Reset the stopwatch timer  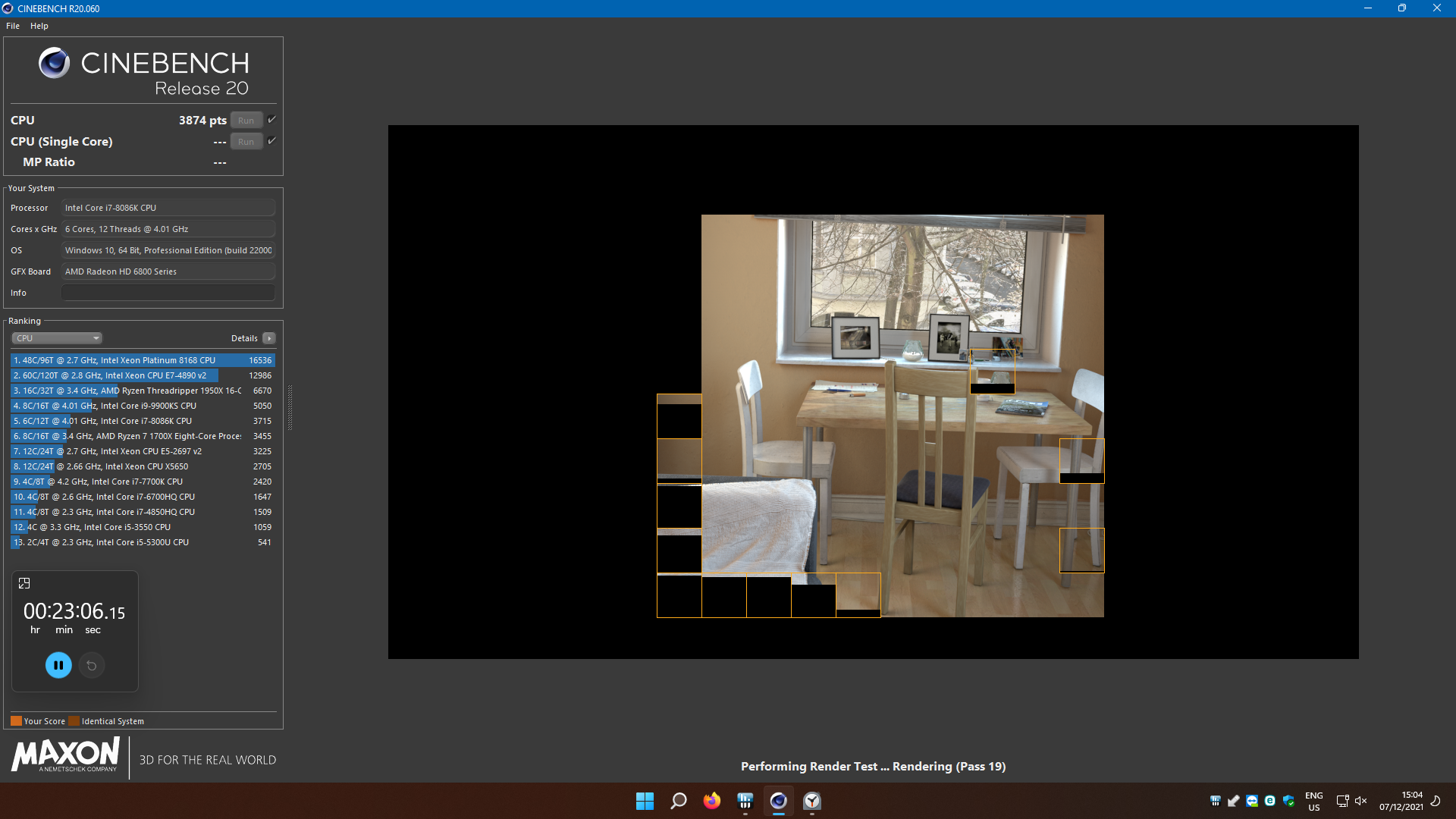(x=92, y=665)
